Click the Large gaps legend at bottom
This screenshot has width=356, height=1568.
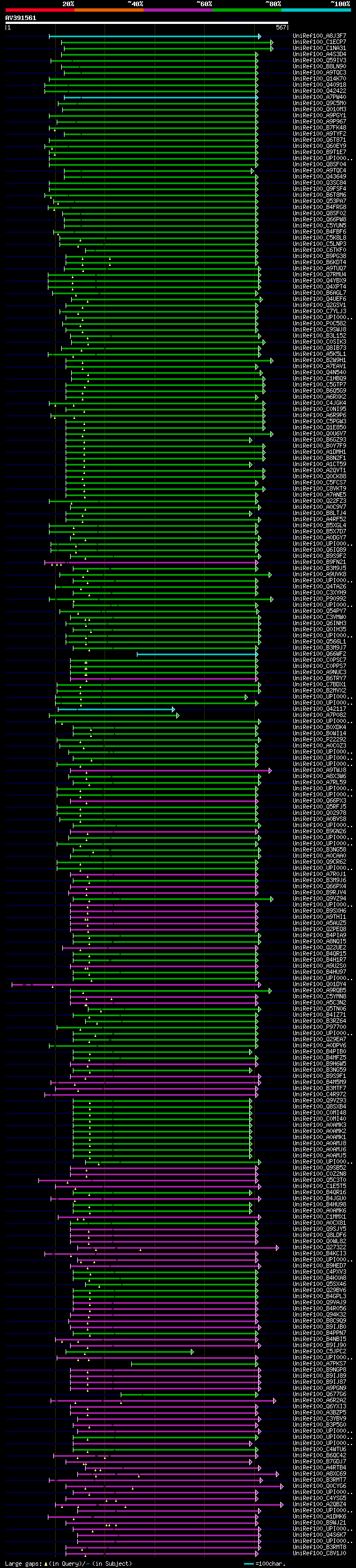[x=68, y=1564]
